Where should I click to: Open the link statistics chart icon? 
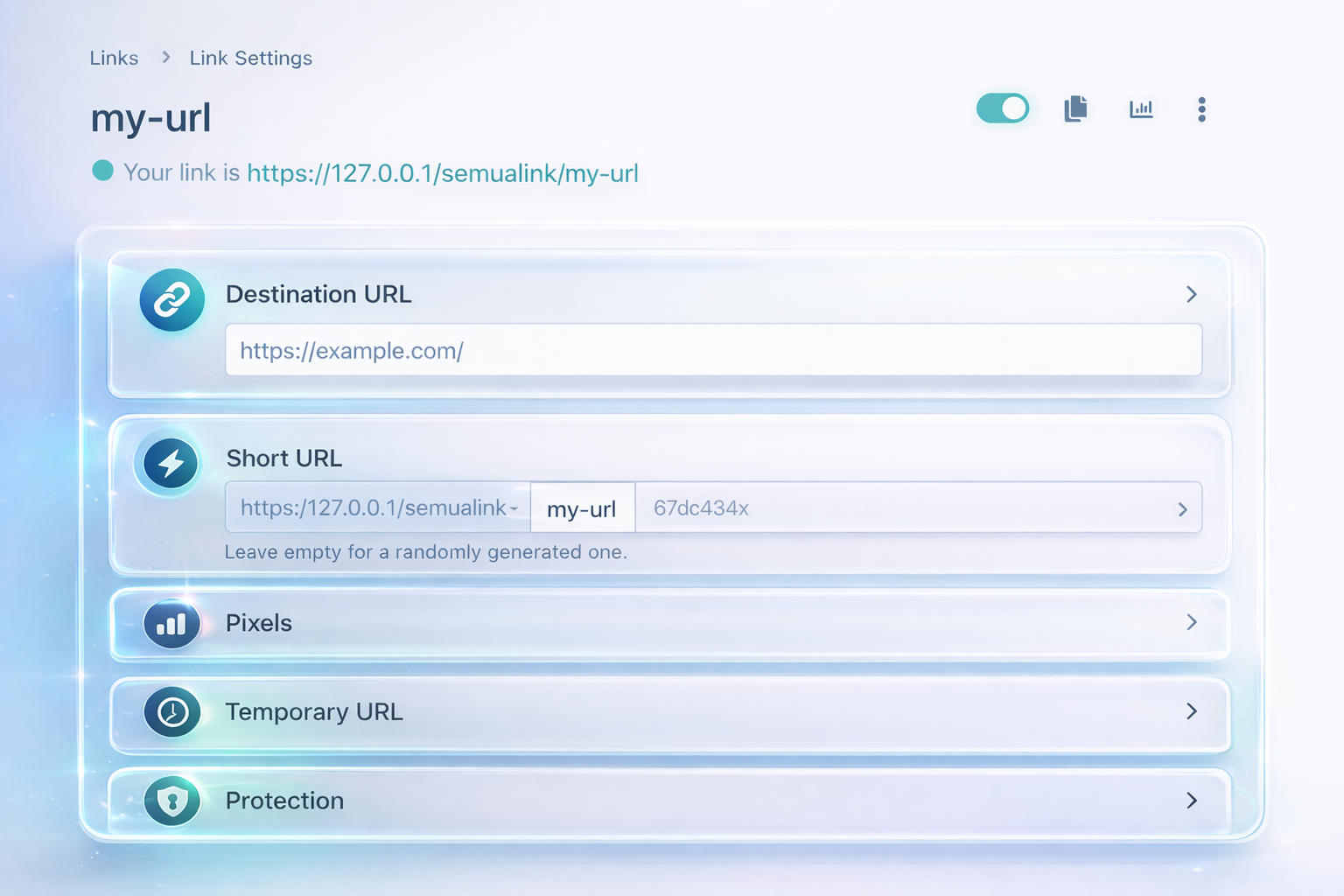pyautogui.click(x=1140, y=109)
